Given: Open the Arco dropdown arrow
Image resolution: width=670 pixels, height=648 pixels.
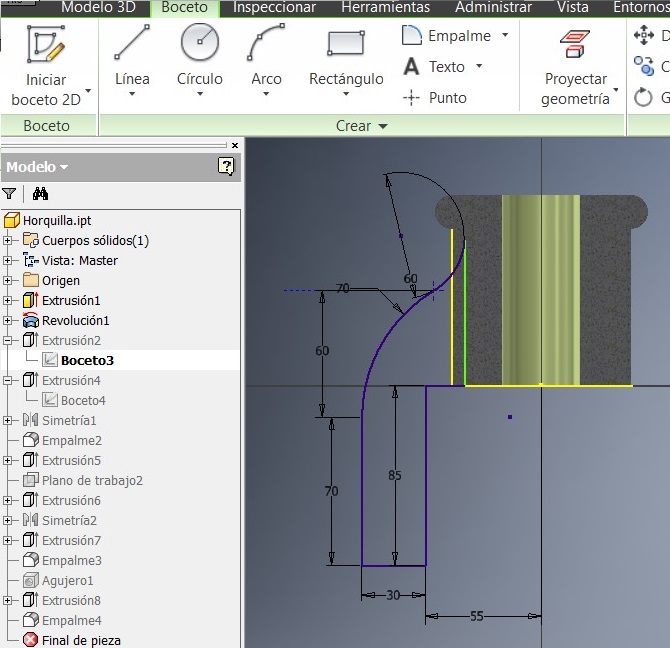Looking at the screenshot, I should (266, 94).
